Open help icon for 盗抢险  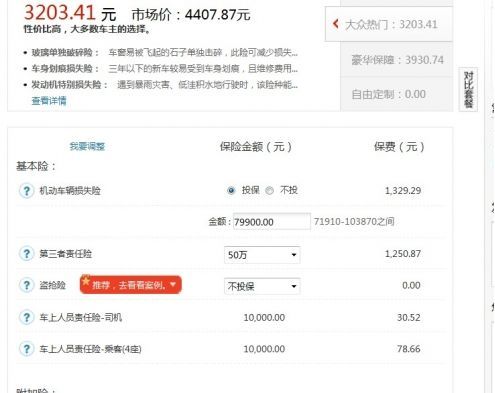[26, 285]
